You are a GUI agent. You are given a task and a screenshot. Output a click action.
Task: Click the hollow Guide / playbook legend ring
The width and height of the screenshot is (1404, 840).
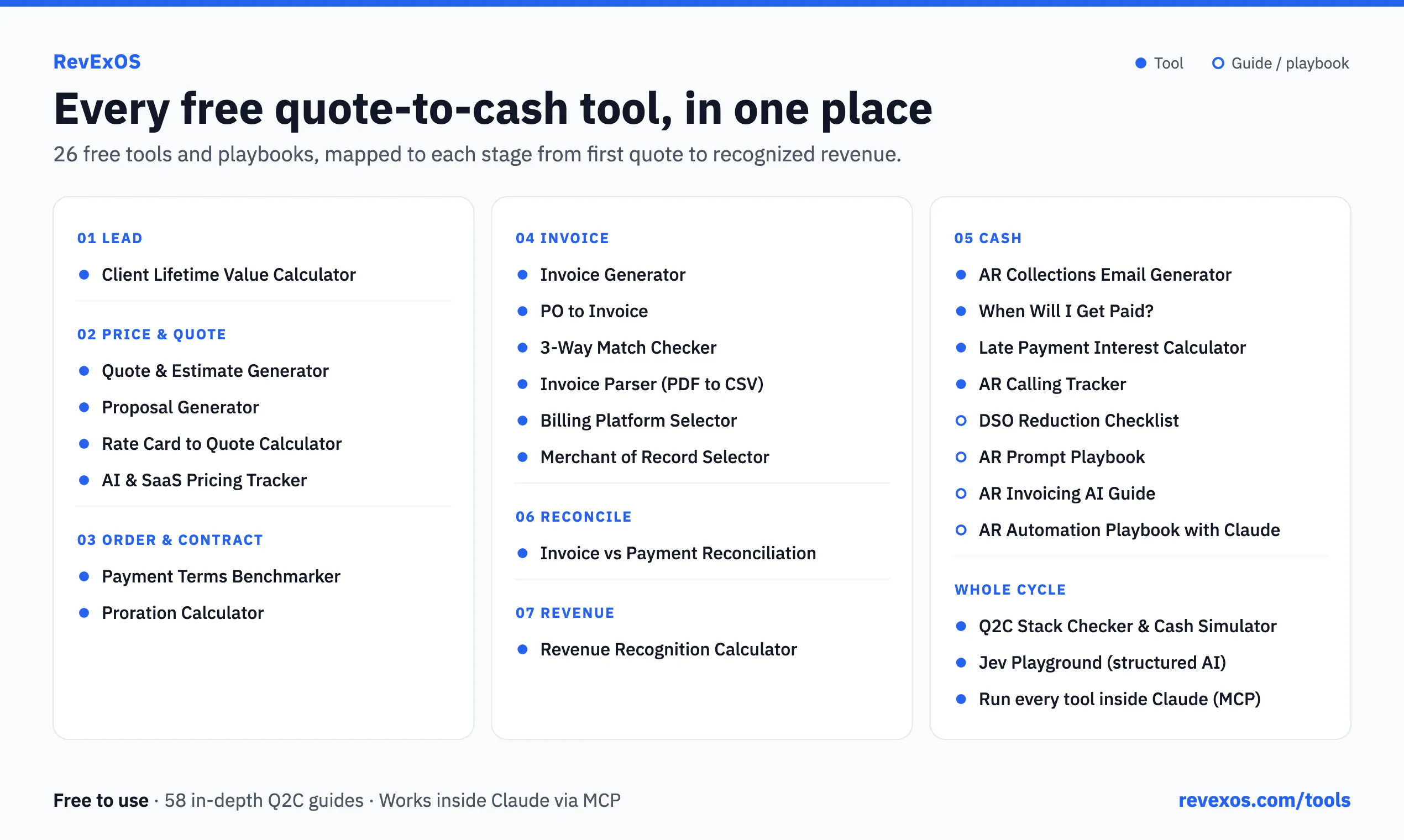[1218, 63]
